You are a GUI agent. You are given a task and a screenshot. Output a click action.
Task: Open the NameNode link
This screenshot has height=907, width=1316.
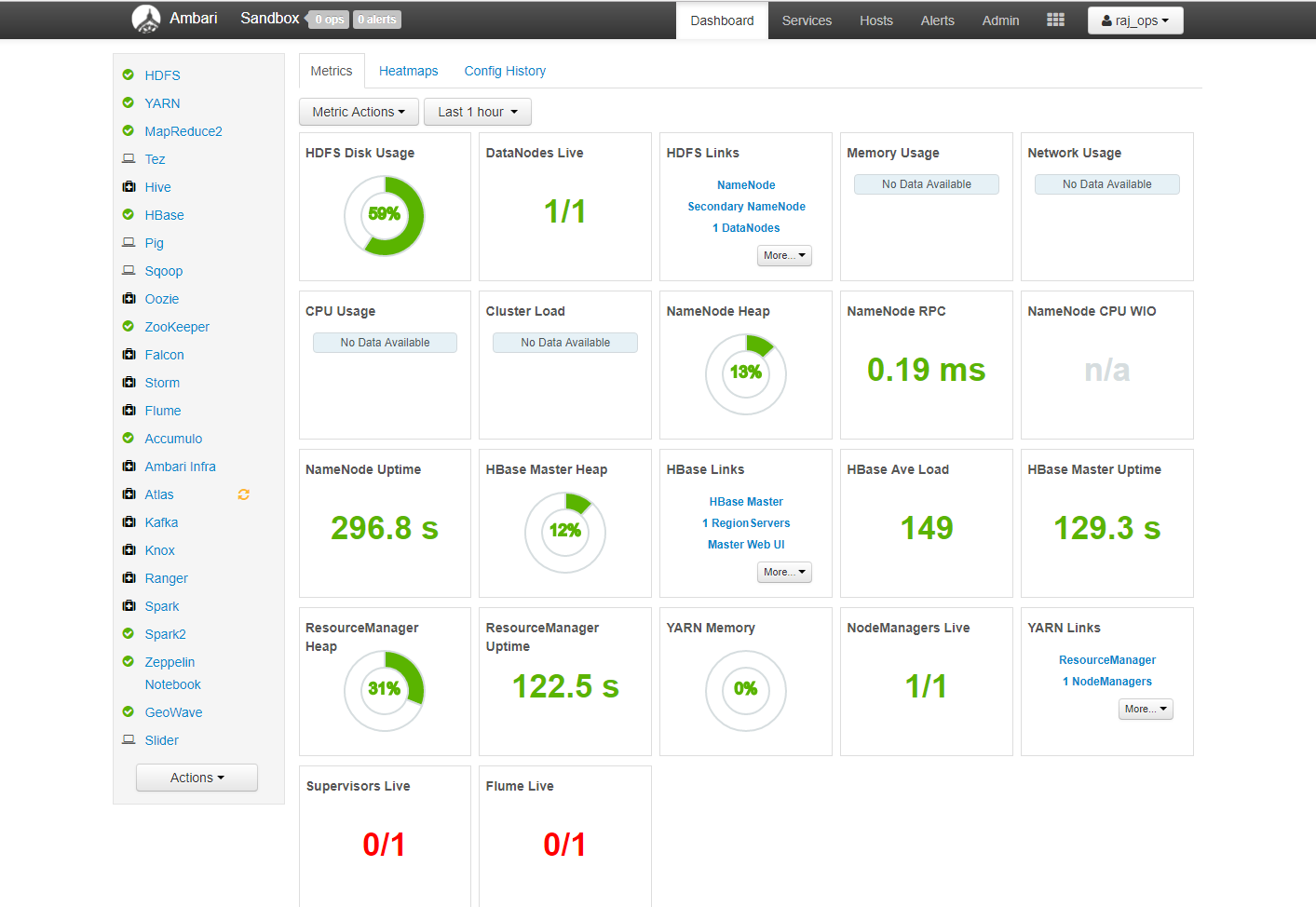pos(746,185)
